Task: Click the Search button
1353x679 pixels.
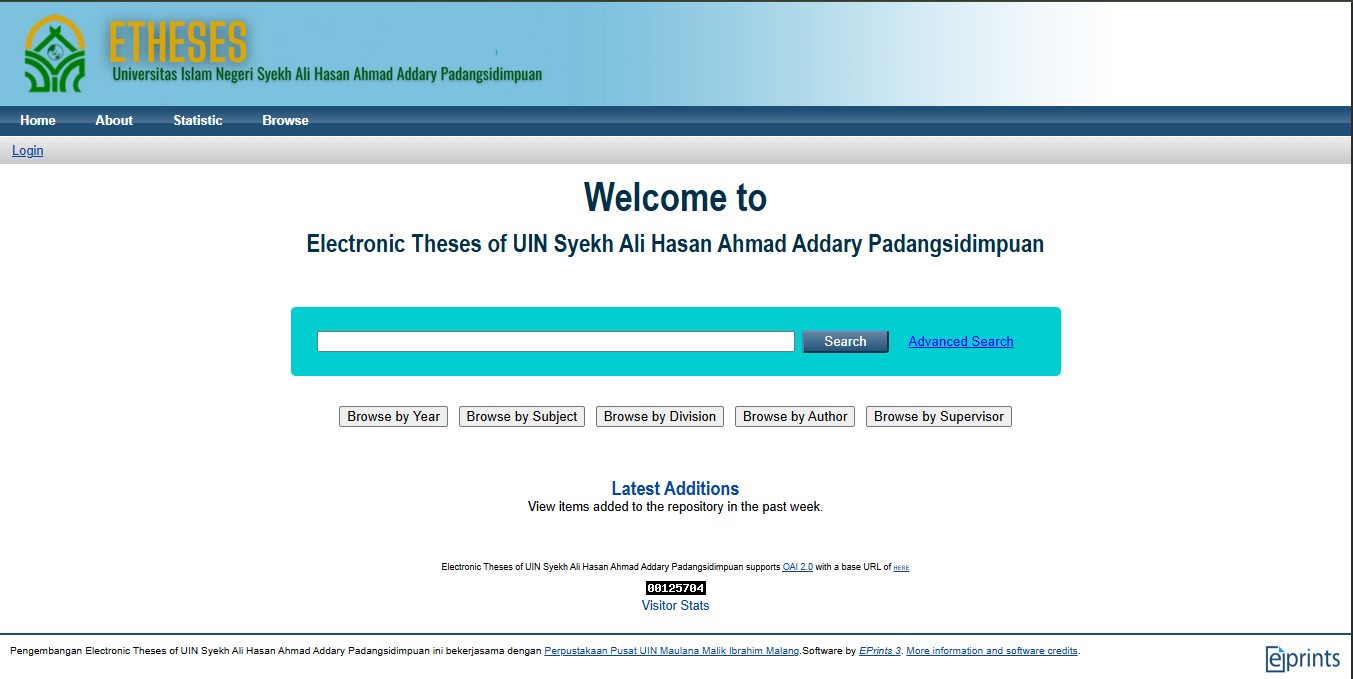Action: click(x=845, y=342)
